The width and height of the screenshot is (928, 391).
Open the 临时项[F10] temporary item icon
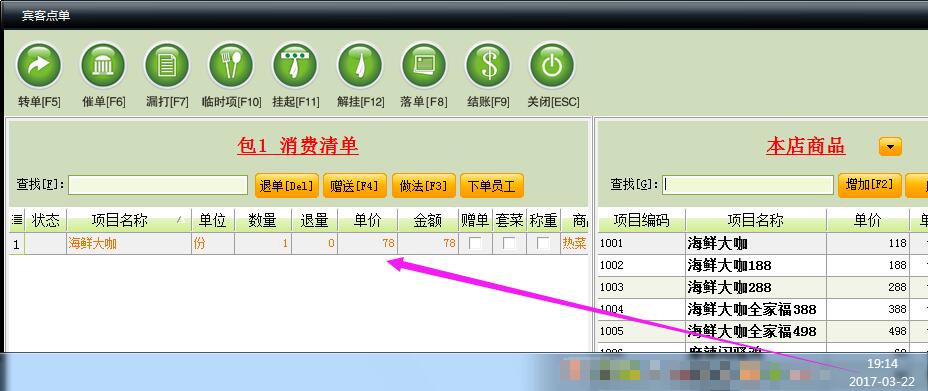click(x=231, y=65)
